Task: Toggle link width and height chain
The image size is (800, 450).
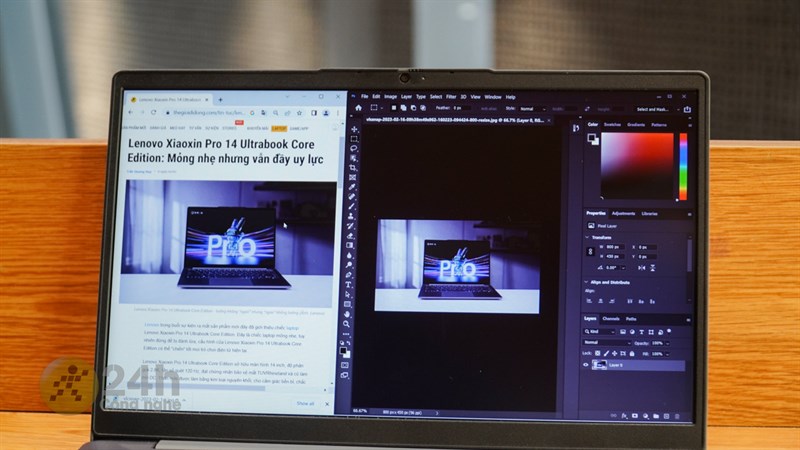Action: (590, 252)
